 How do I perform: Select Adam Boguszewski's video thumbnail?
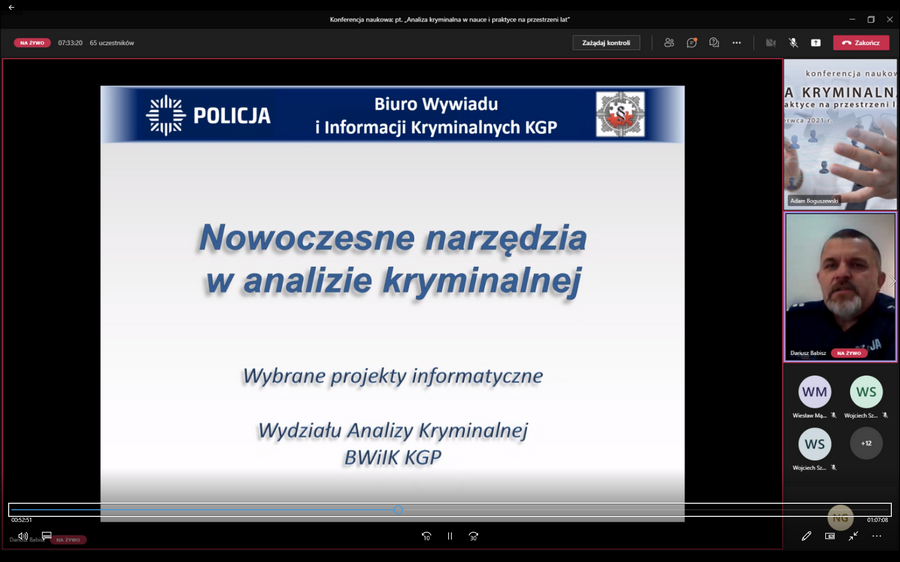click(840, 133)
